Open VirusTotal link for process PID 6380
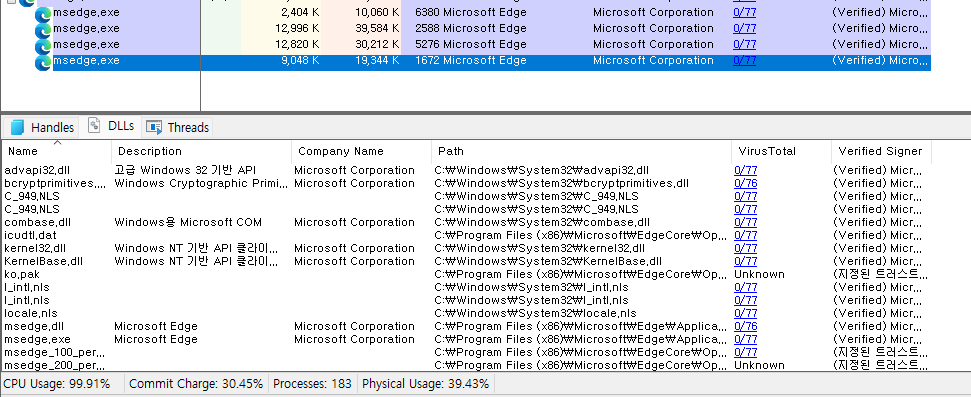Viewport: 971px width, 397px height. coord(744,12)
